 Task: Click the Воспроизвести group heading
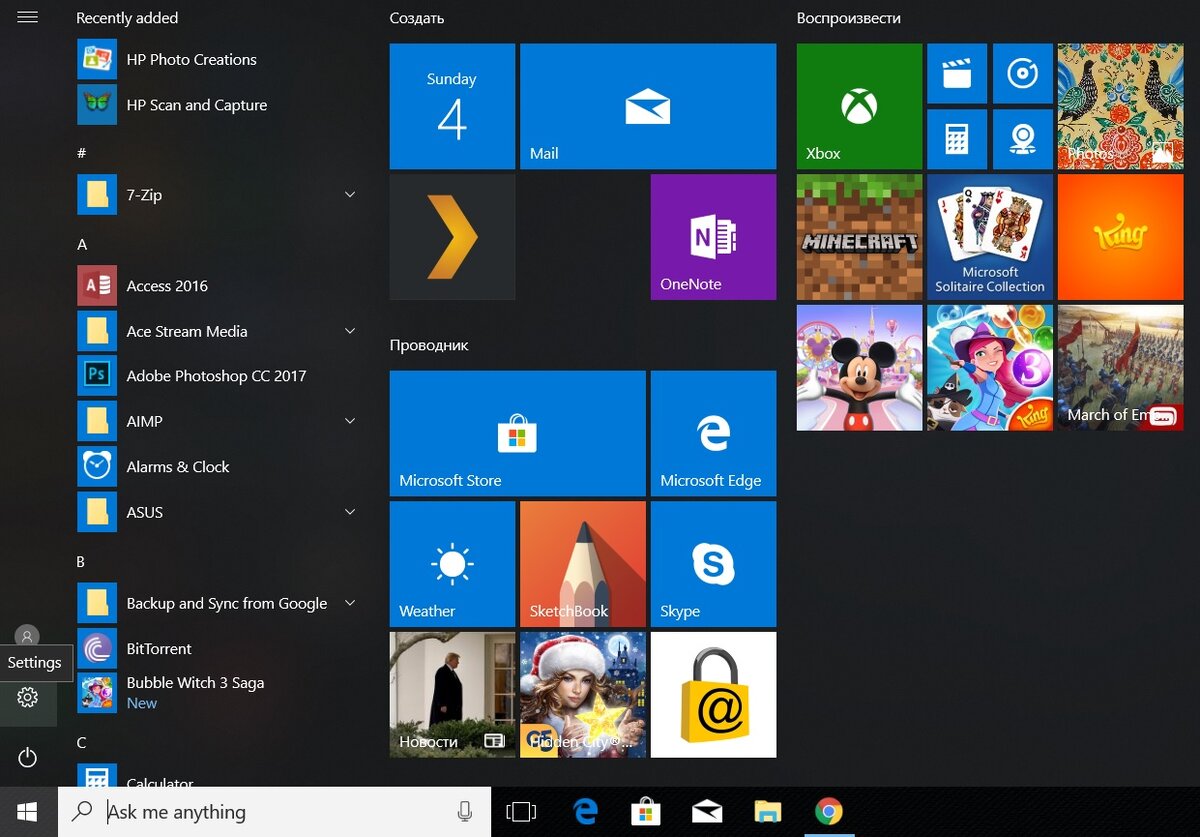click(849, 18)
